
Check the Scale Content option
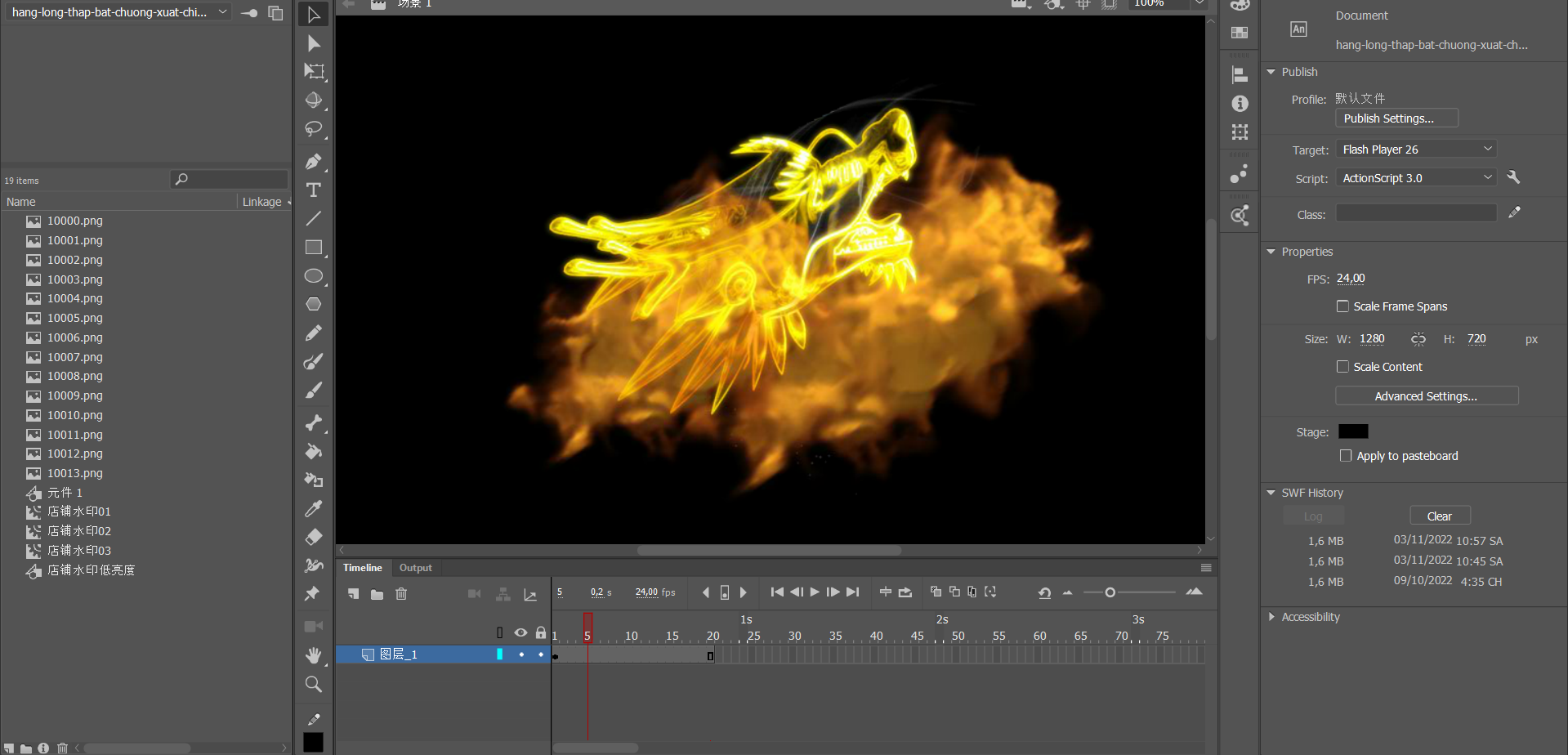pyautogui.click(x=1342, y=367)
